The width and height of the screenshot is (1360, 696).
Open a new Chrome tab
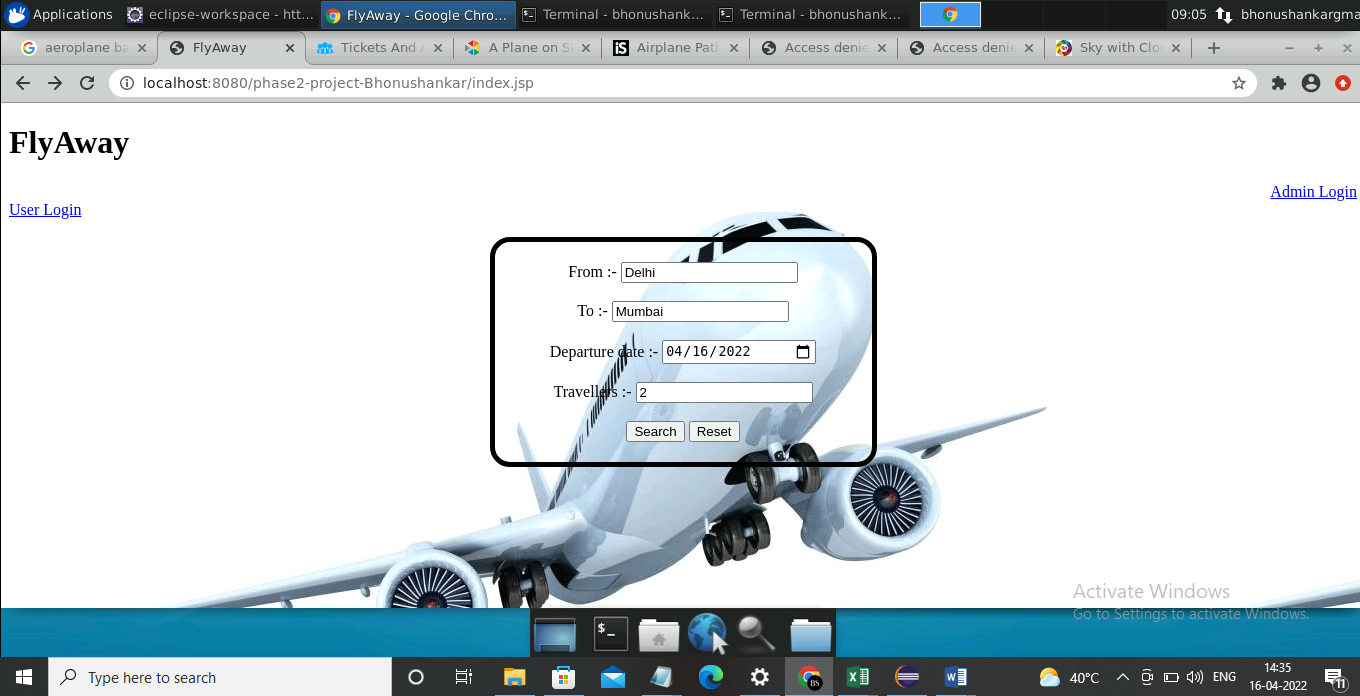click(x=1213, y=47)
